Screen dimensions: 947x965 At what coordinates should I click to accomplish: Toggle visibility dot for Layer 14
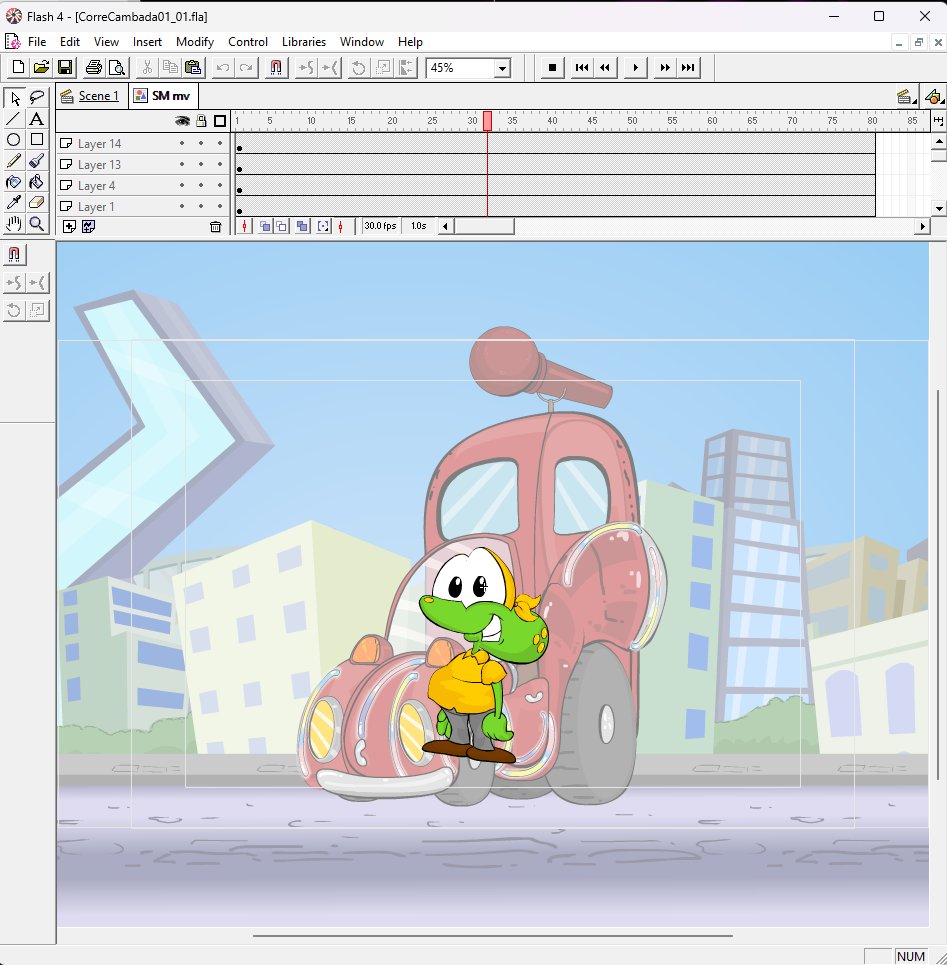tap(182, 143)
